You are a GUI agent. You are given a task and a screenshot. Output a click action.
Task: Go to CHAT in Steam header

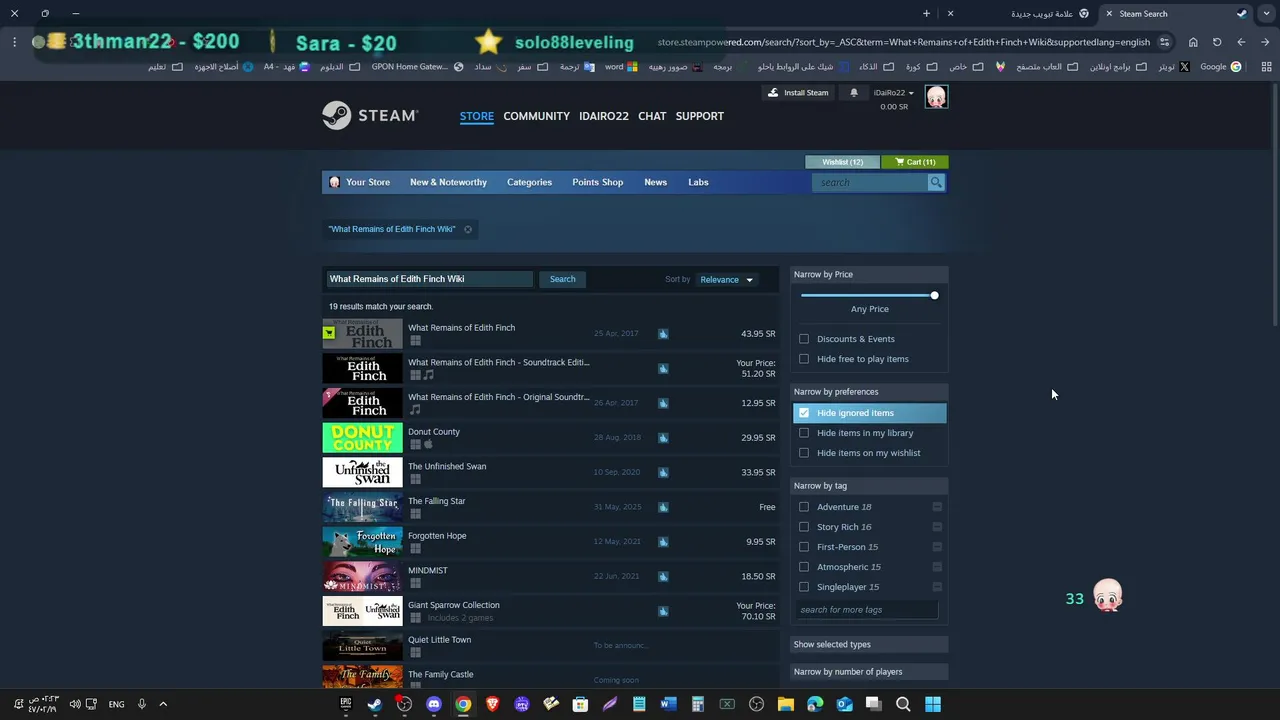[x=652, y=116]
